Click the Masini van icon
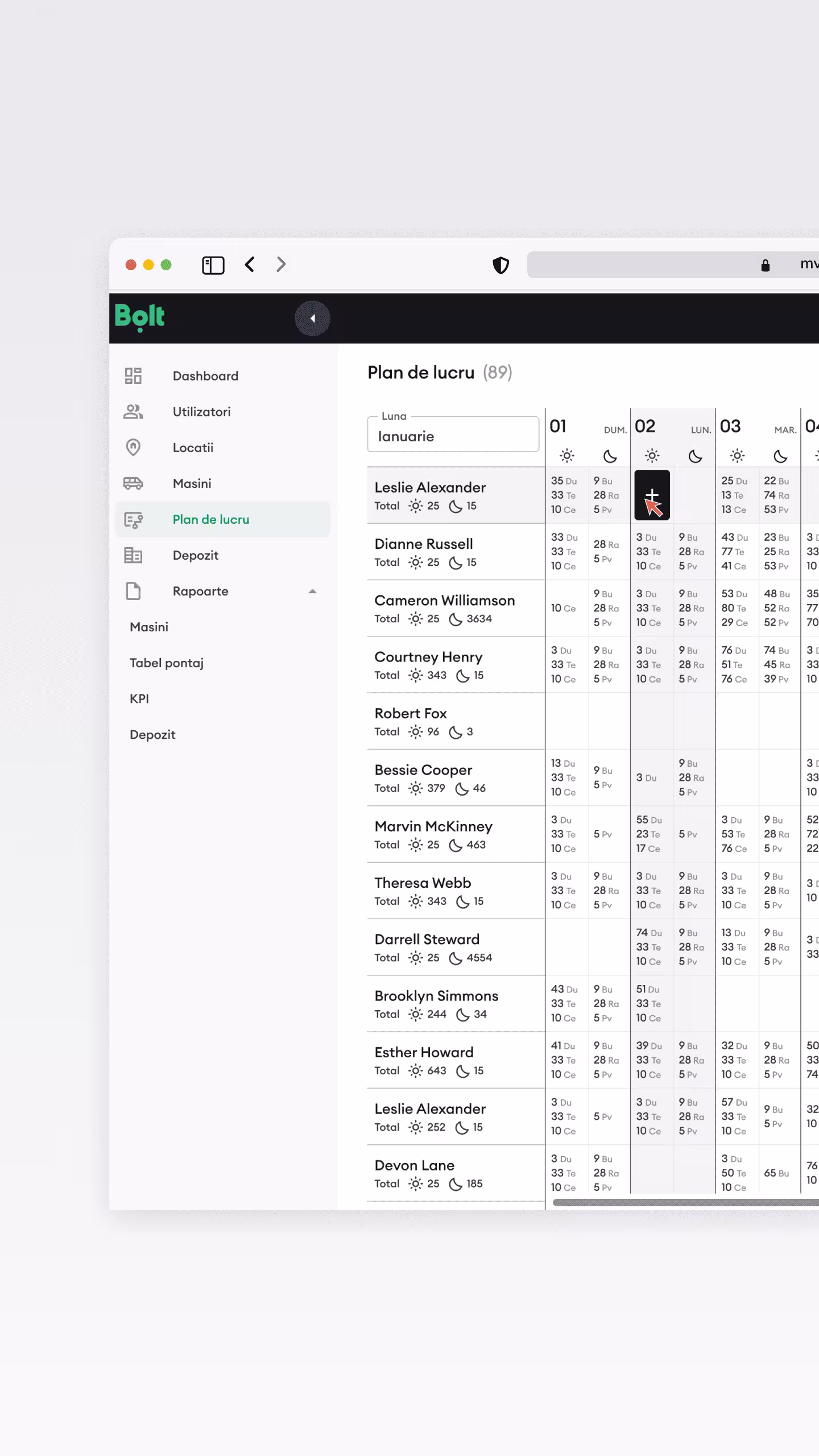Image resolution: width=819 pixels, height=1456 pixels. click(133, 483)
